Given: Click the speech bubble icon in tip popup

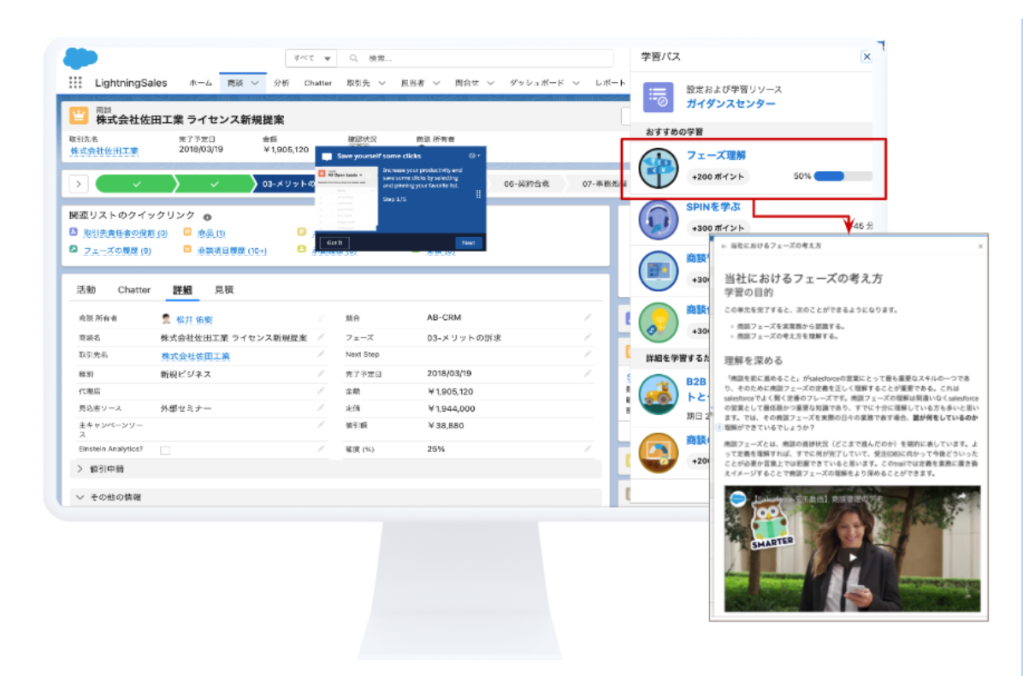Looking at the screenshot, I should 327,157.
